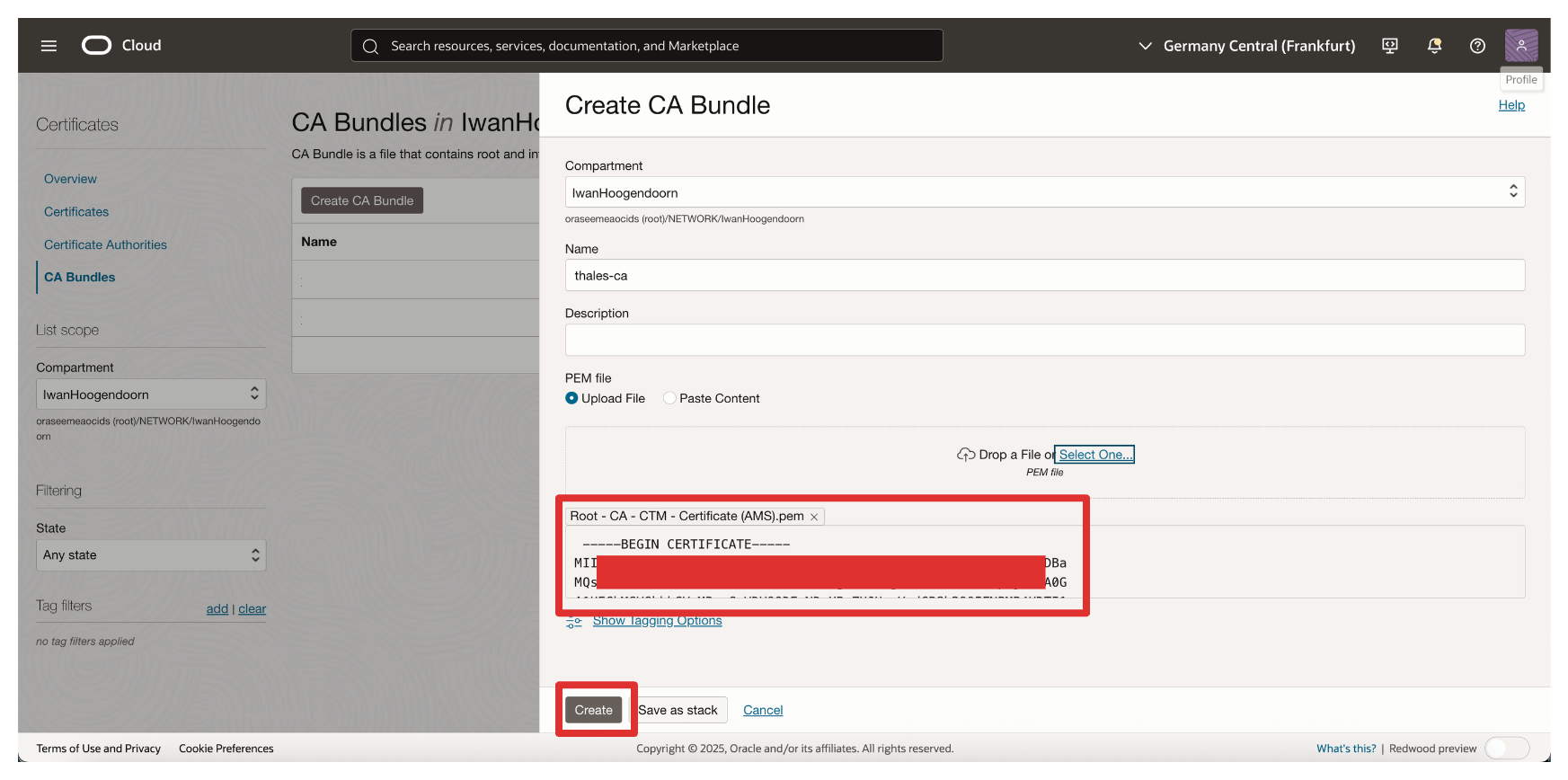
Task: Toggle the Redwood preview switch
Action: [x=1506, y=749]
